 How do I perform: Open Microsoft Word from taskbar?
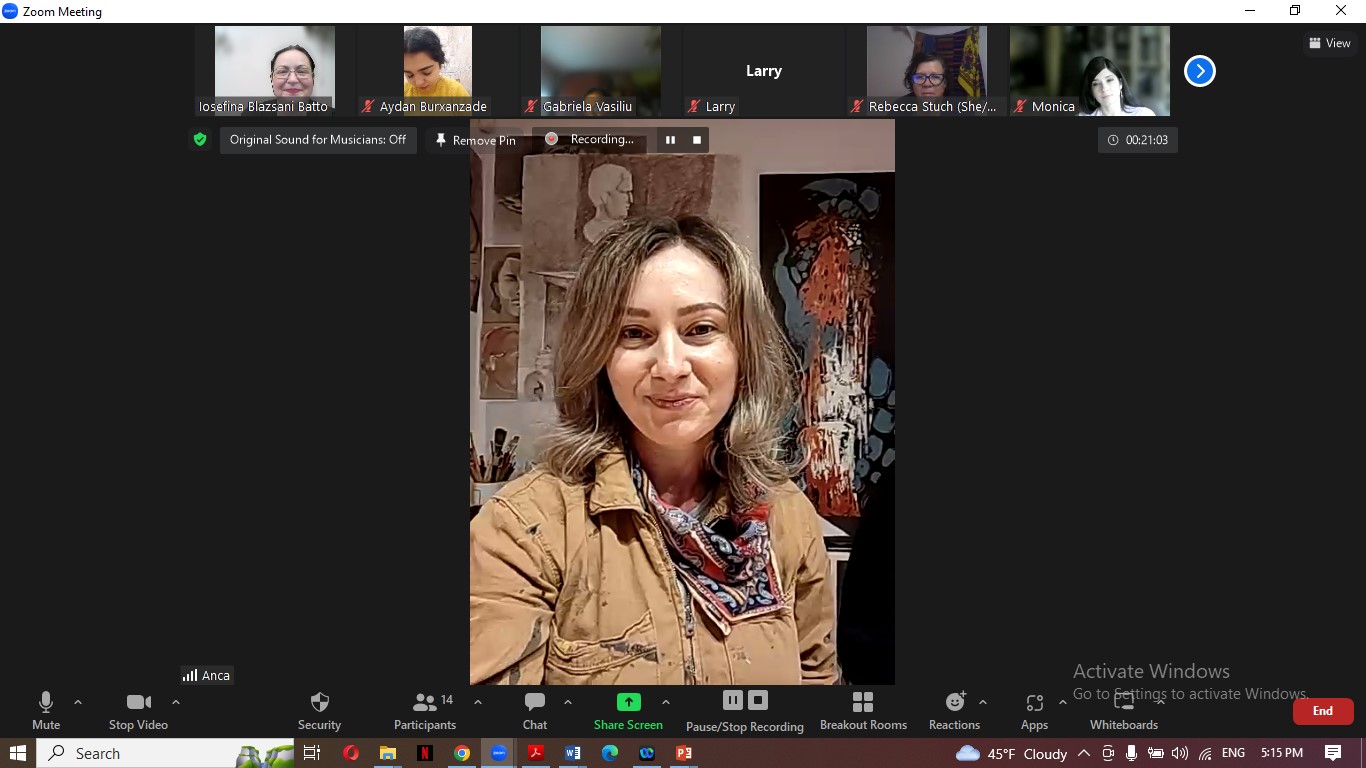pyautogui.click(x=573, y=753)
